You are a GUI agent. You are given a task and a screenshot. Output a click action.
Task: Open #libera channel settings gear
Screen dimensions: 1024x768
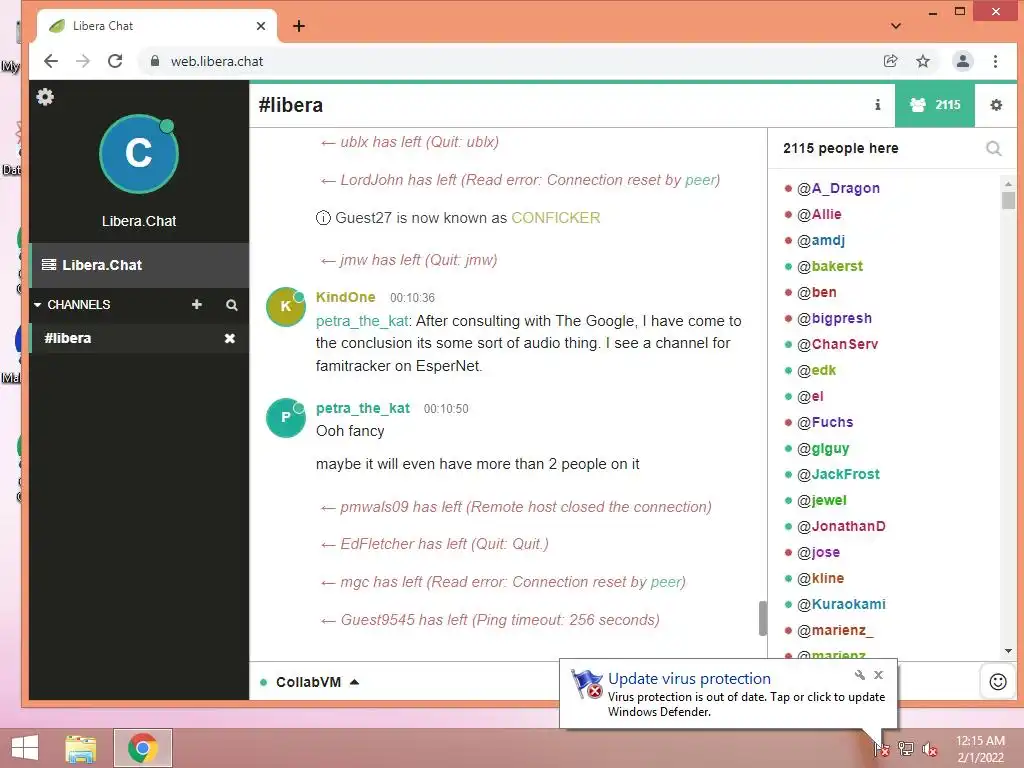(x=996, y=104)
